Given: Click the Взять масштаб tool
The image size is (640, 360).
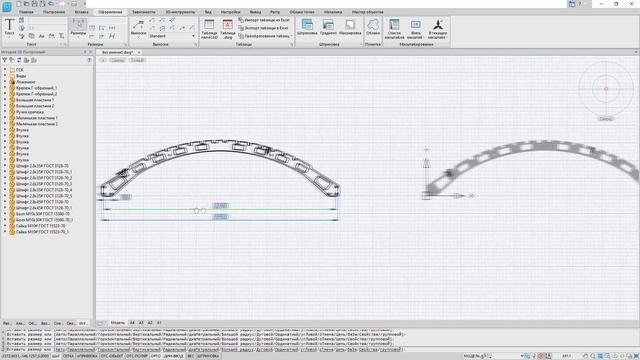Looking at the screenshot, I should pyautogui.click(x=416, y=29).
